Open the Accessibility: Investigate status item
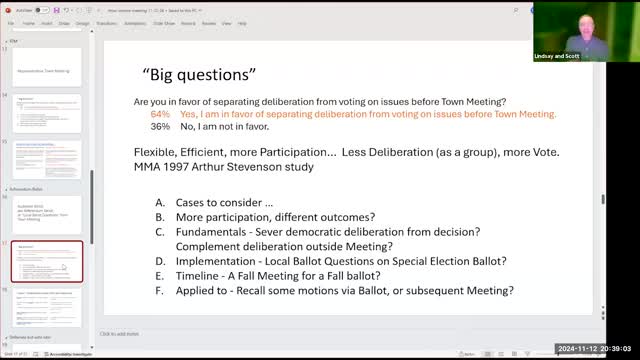Image resolution: width=640 pixels, height=360 pixels. (68, 354)
